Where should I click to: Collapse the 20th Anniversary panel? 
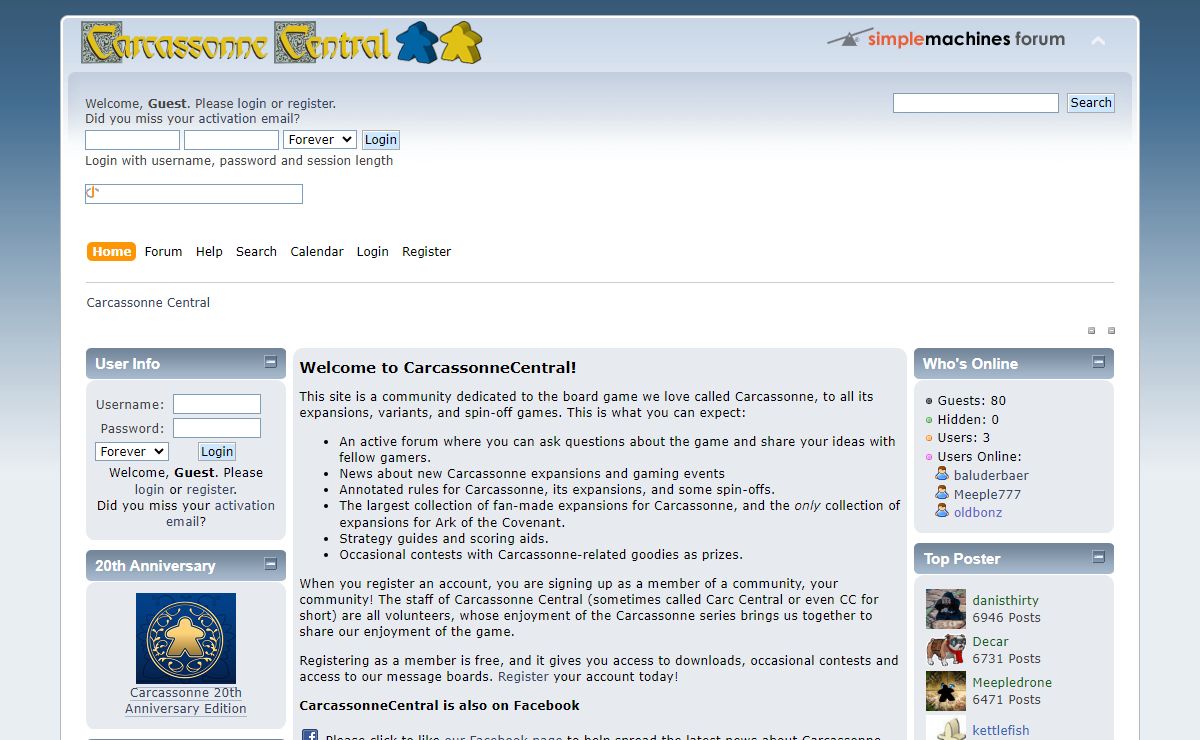(270, 564)
